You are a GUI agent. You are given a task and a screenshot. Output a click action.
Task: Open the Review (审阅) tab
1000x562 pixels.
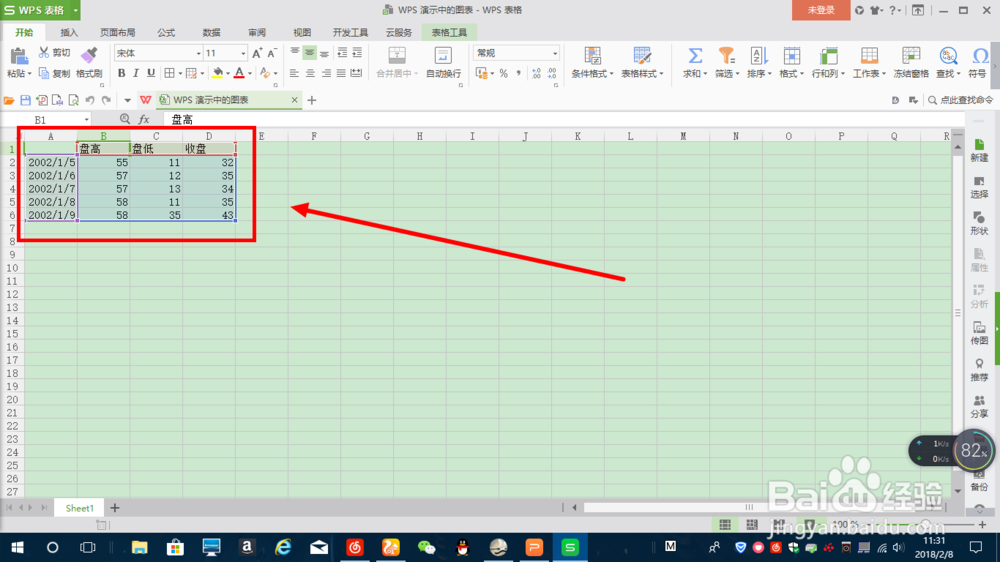(257, 33)
